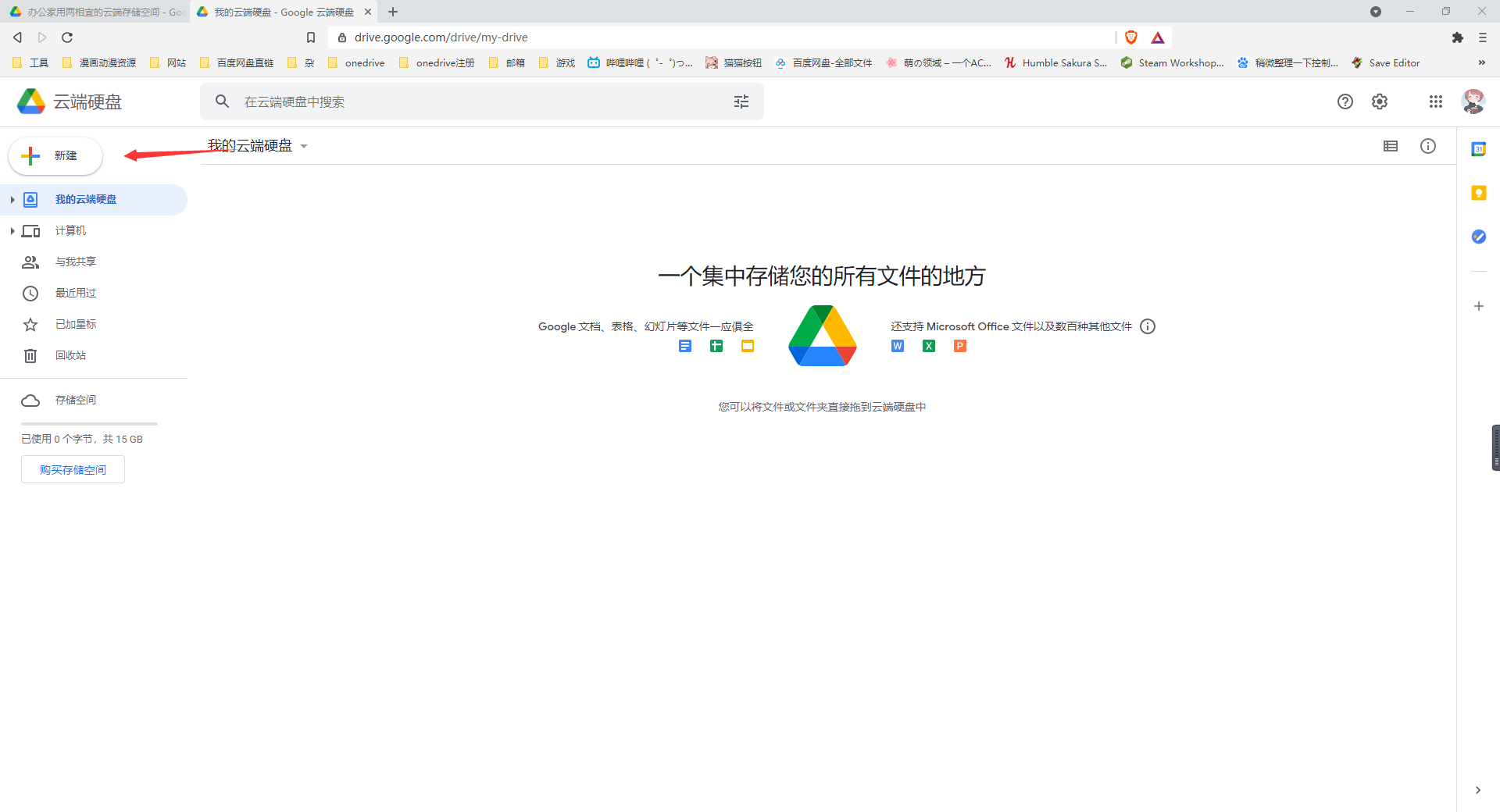Viewport: 1500px width, 812px height.
Task: Click Brave rewards triangle icon
Action: point(1158,37)
